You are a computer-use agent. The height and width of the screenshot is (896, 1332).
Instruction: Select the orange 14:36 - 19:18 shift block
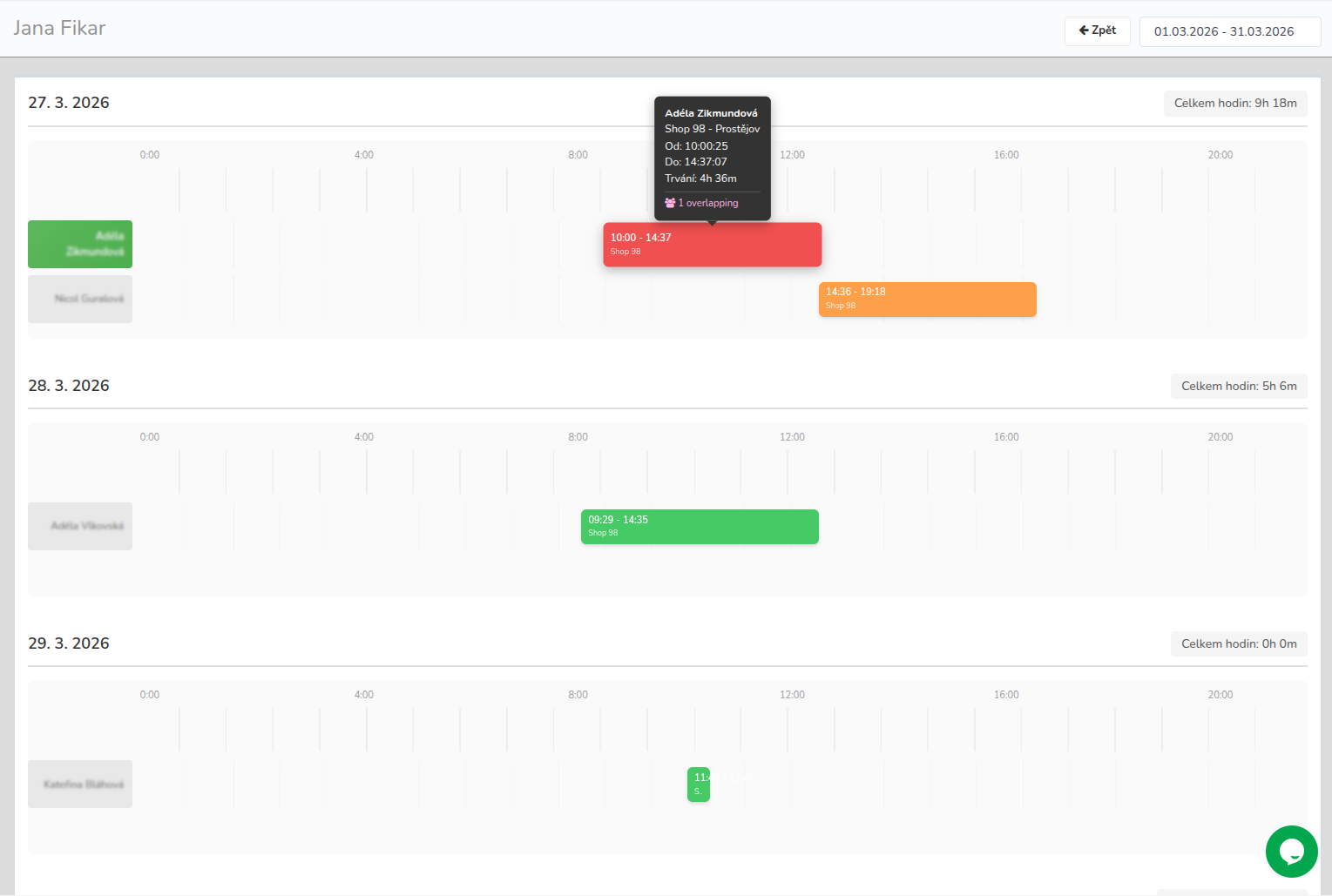927,300
